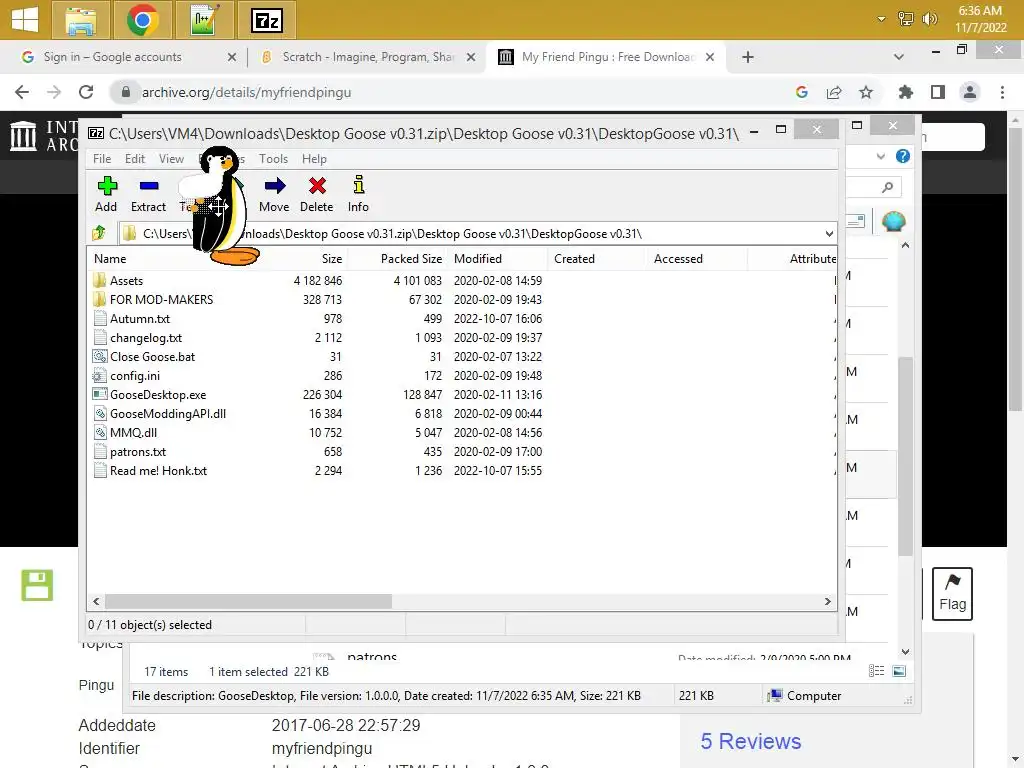Select GooseDesktop.exe file icon
Screen dimensions: 1024x768
pyautogui.click(x=99, y=394)
